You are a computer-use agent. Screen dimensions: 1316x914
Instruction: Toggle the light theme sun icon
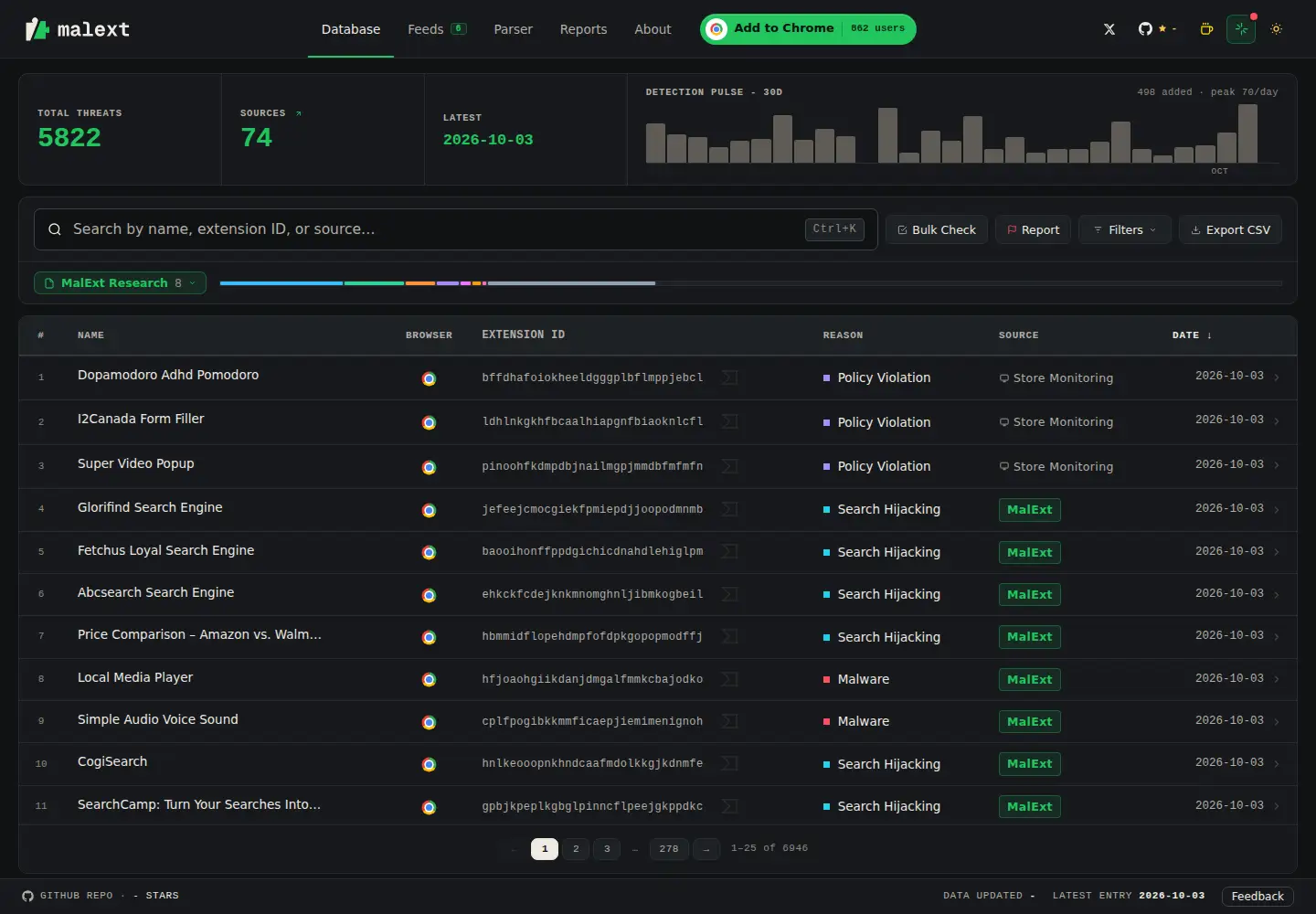pos(1277,29)
